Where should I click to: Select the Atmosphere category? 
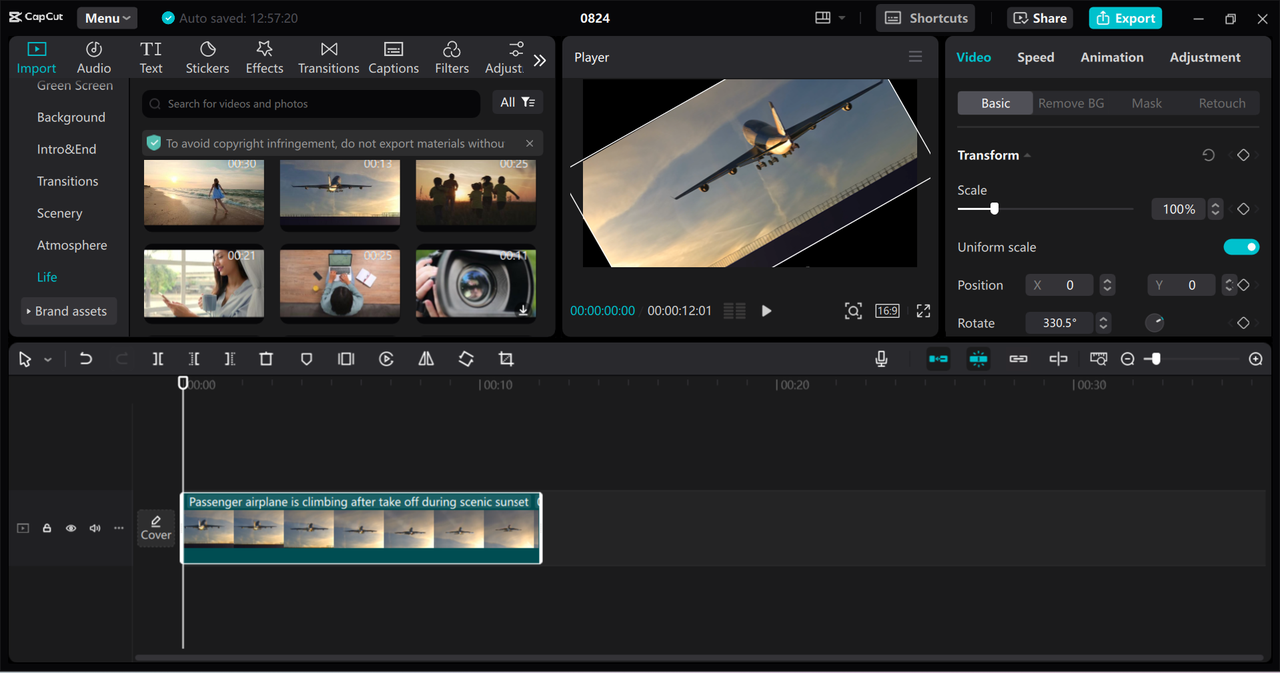[x=72, y=245]
